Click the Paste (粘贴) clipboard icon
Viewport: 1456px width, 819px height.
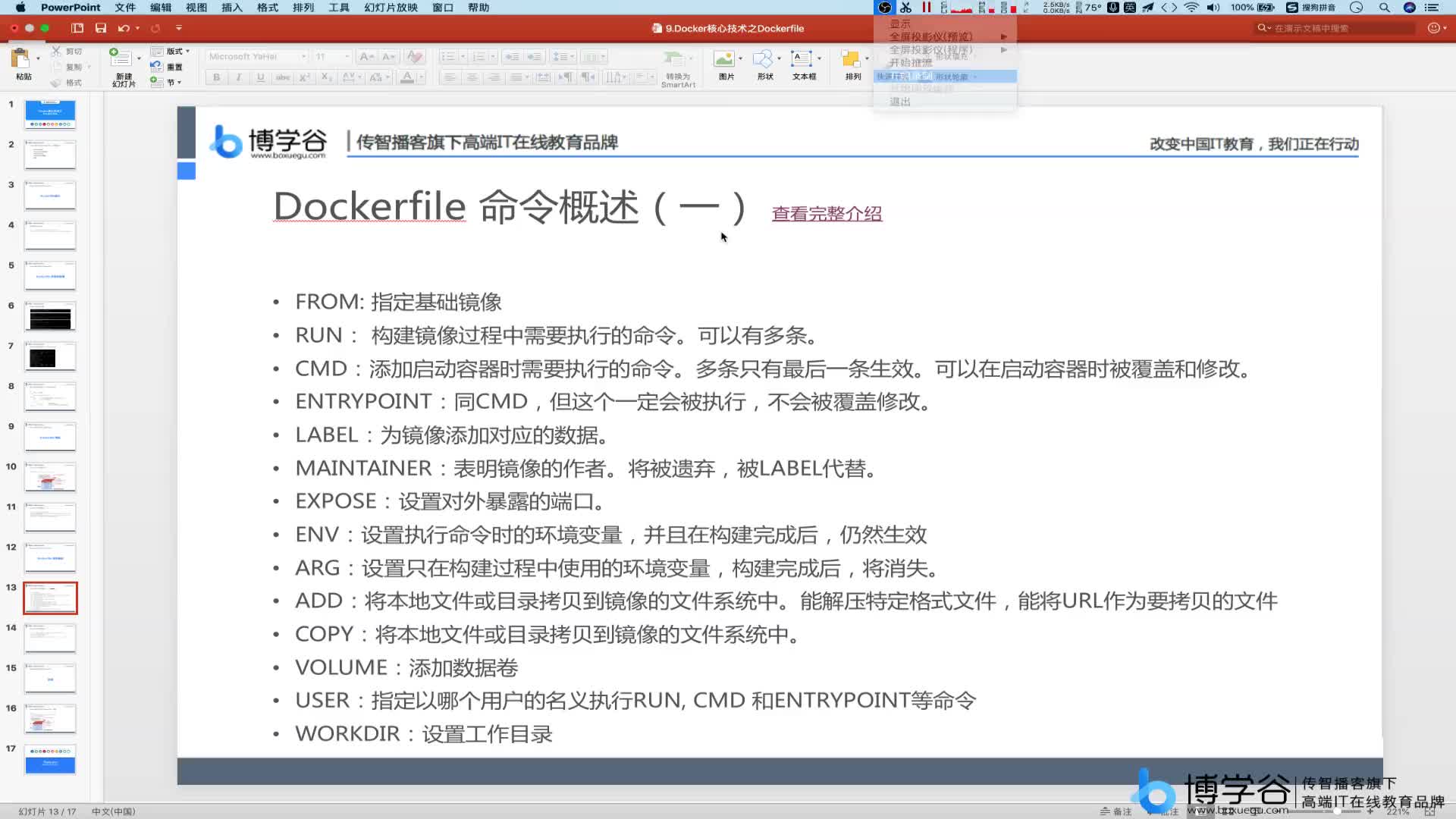[20, 59]
